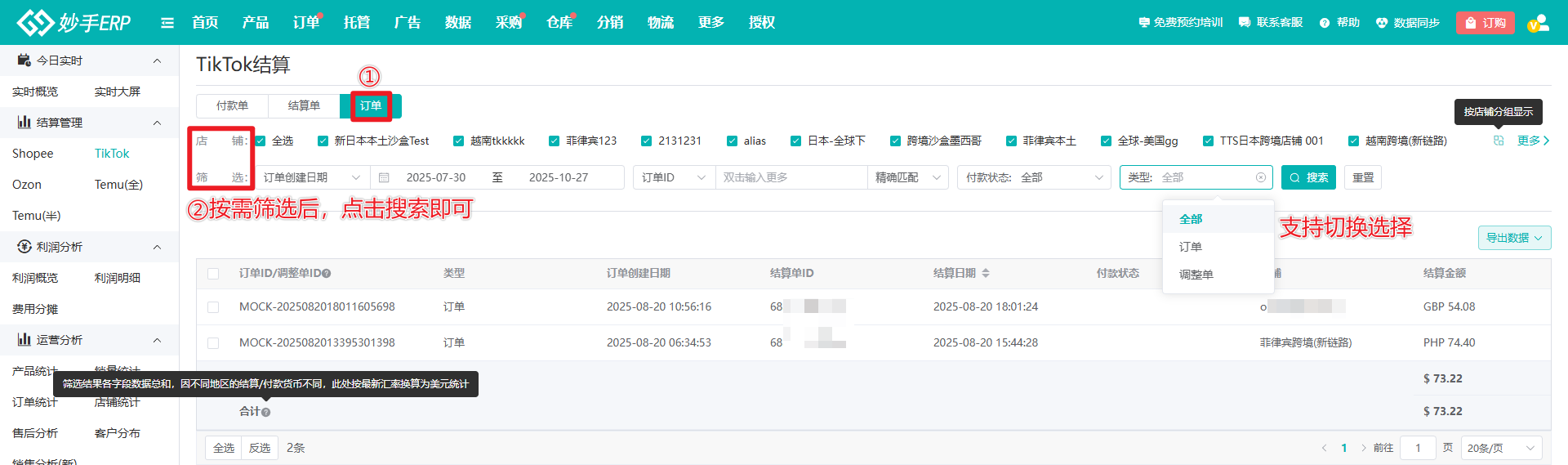Image resolution: width=1568 pixels, height=465 pixels.
Task: Open the 订单ID field type dropdown
Action: point(674,177)
